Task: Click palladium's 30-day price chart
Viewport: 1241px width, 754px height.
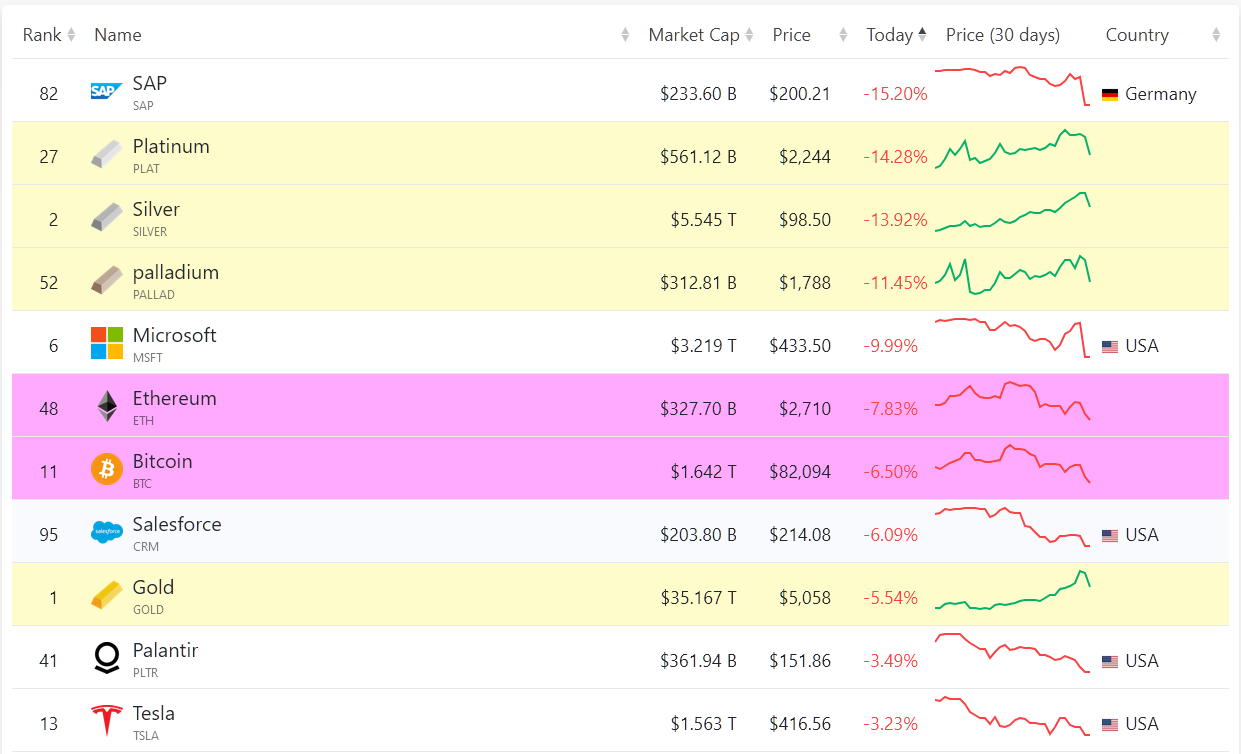Action: click(1012, 275)
